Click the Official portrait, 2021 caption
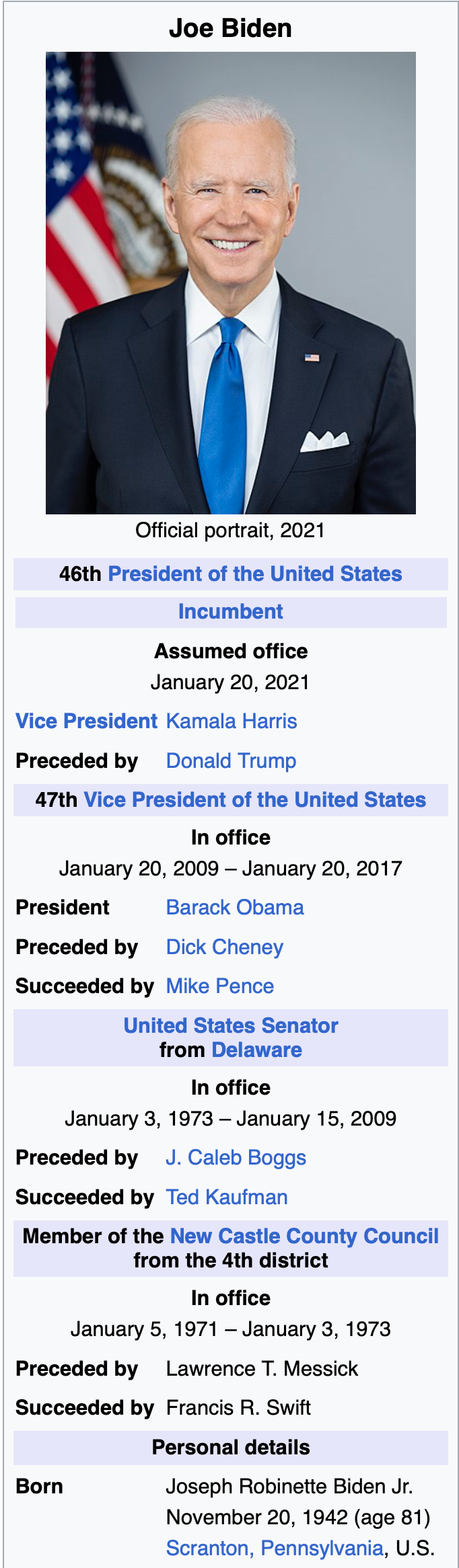The image size is (459, 1568). click(x=230, y=530)
